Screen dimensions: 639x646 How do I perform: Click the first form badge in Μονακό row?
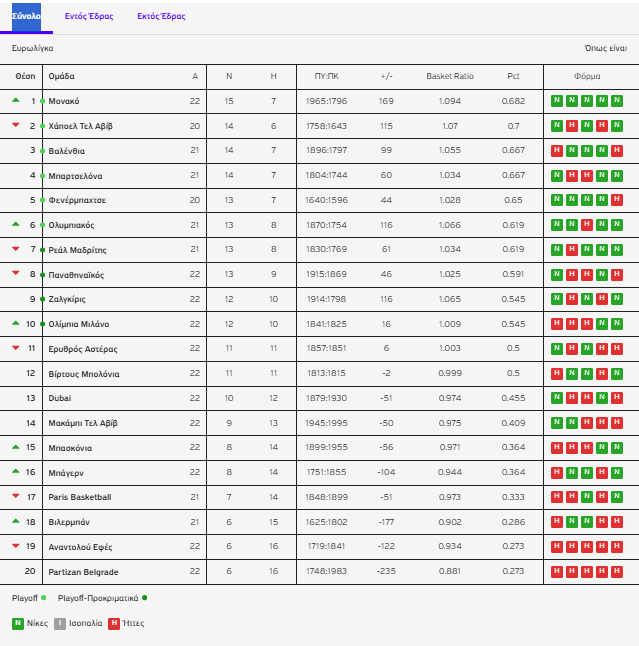tap(557, 101)
